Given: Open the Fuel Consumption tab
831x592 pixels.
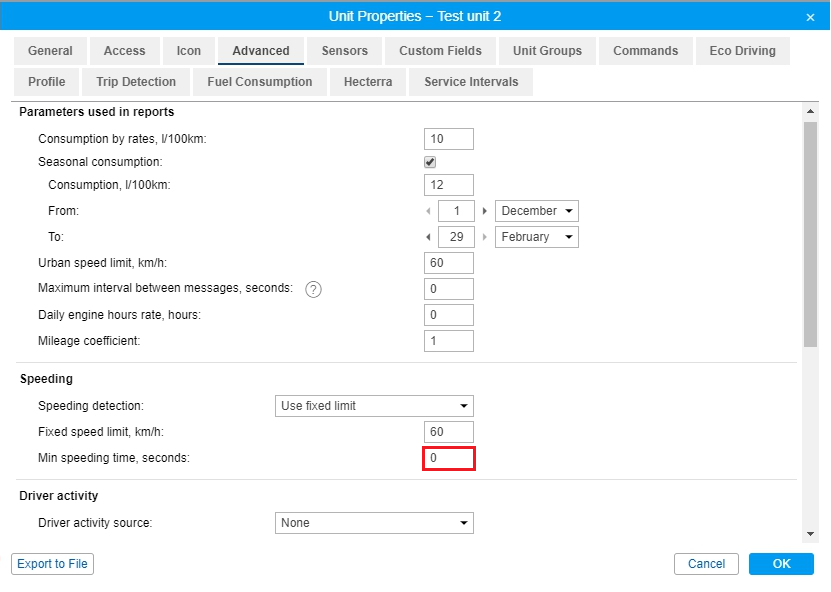Looking at the screenshot, I should click(260, 82).
